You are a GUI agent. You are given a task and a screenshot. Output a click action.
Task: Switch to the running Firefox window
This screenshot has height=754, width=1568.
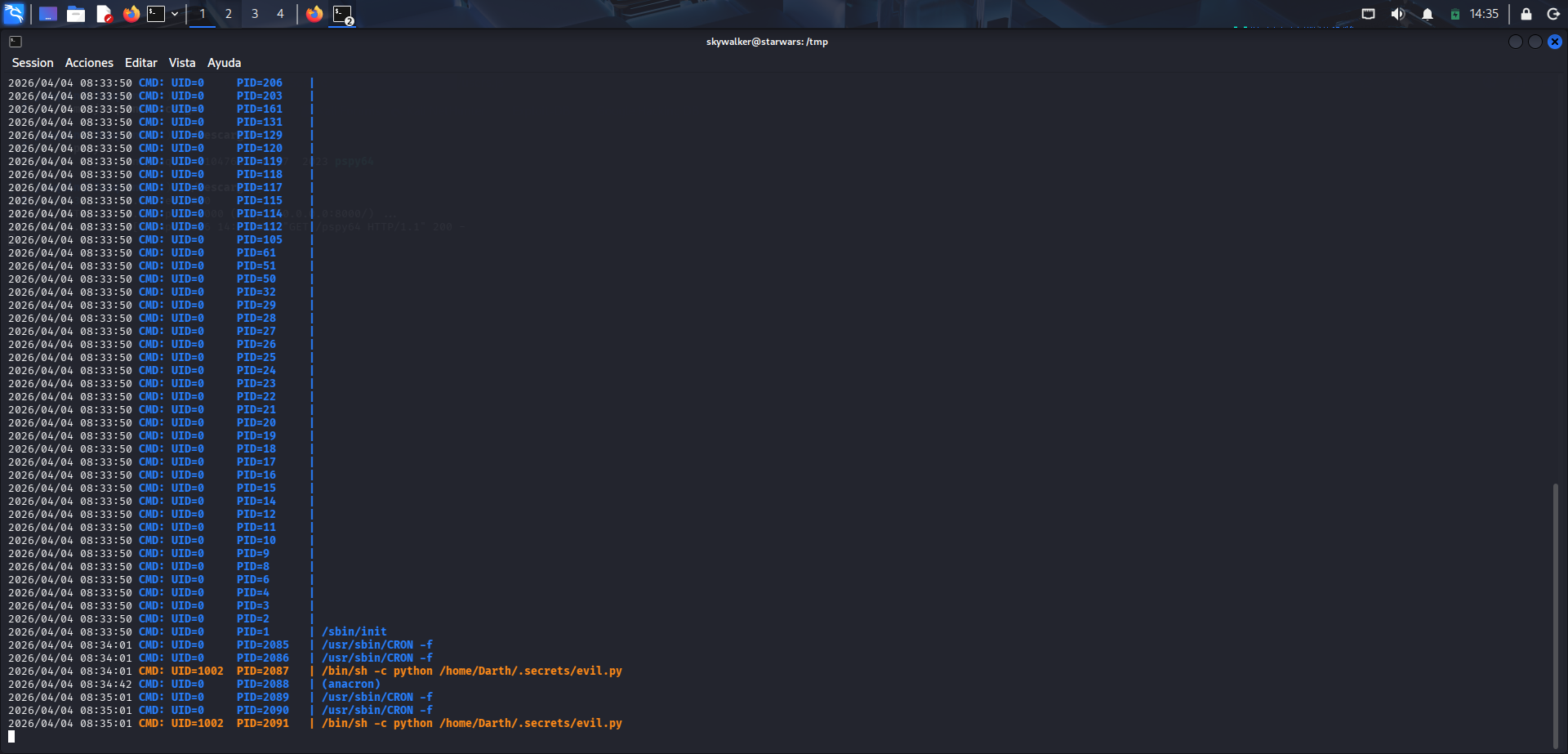pos(314,14)
